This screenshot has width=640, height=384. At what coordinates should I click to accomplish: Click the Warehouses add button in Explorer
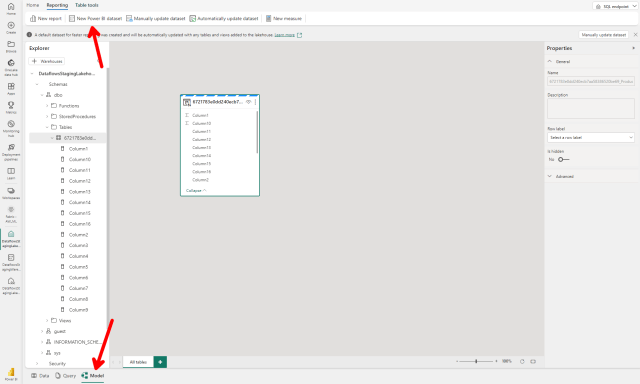[x=47, y=61]
